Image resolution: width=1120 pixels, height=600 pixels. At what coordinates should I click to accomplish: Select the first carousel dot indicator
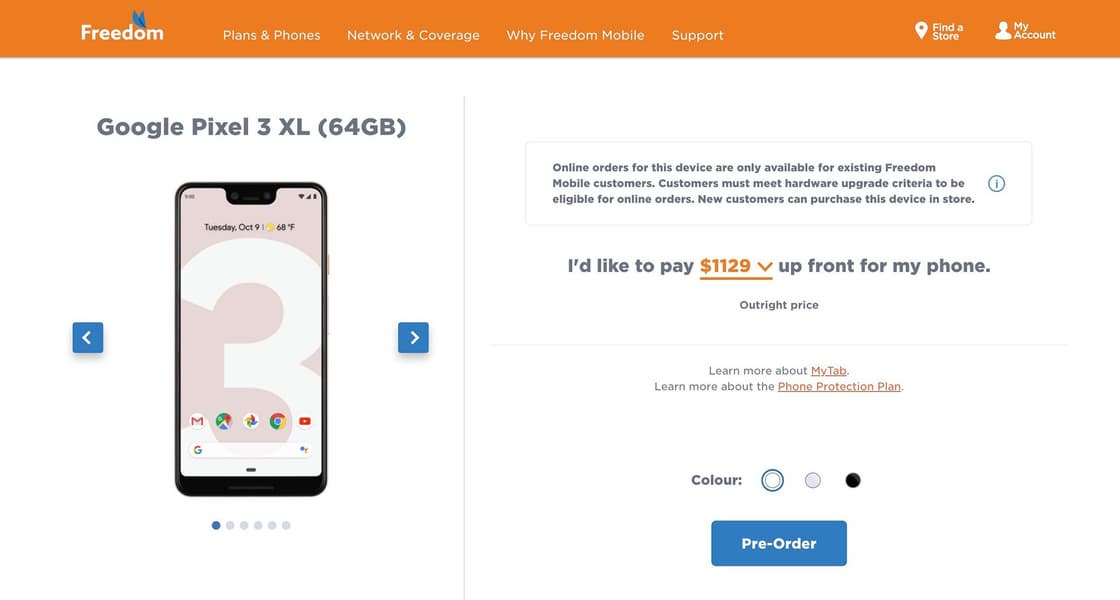point(216,525)
